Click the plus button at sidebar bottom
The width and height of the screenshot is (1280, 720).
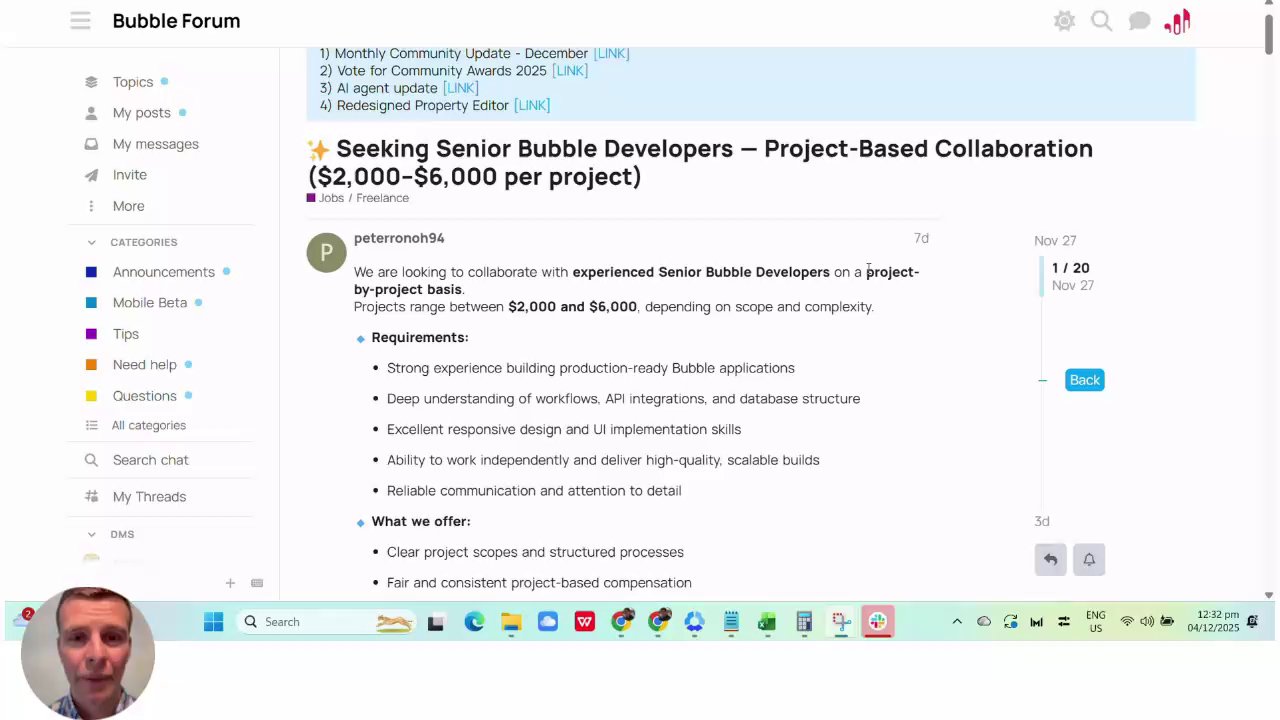tap(230, 583)
